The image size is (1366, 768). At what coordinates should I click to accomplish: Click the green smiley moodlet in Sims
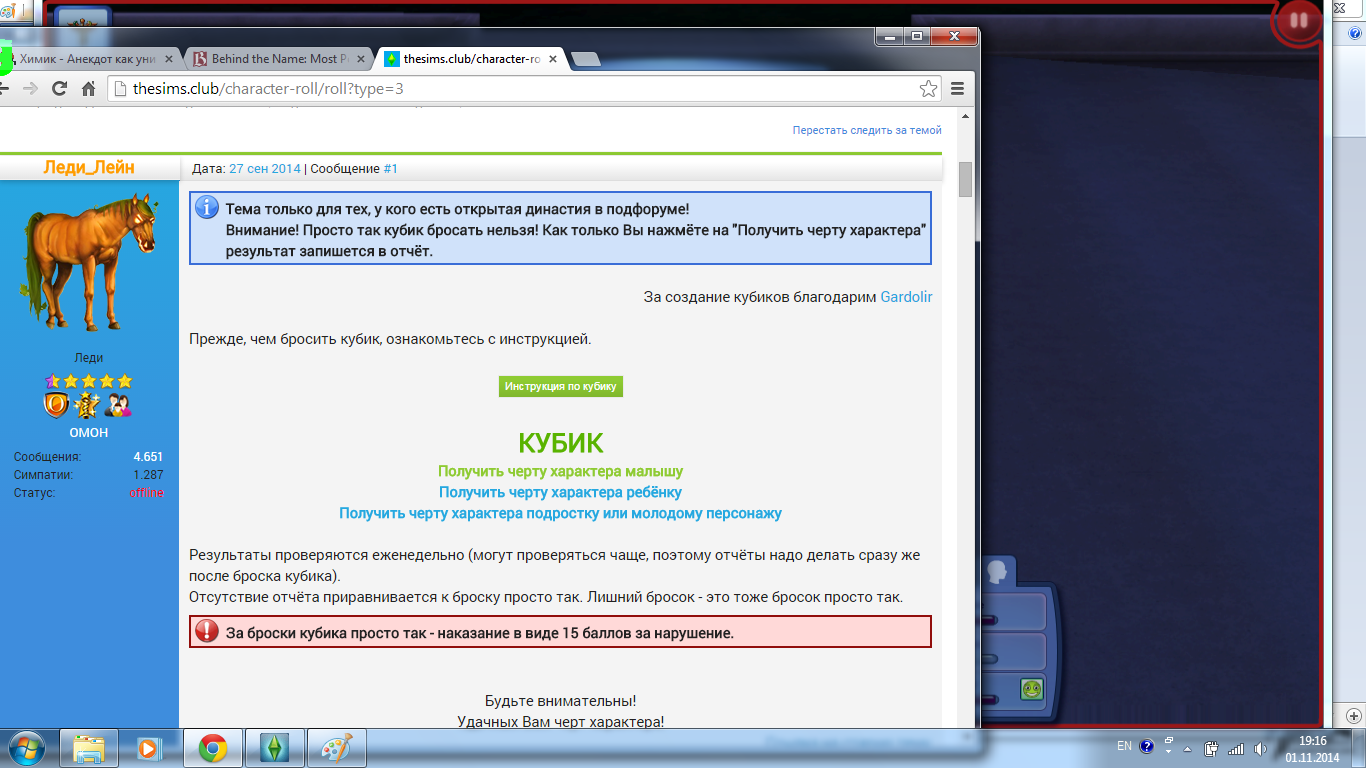pyautogui.click(x=1032, y=689)
